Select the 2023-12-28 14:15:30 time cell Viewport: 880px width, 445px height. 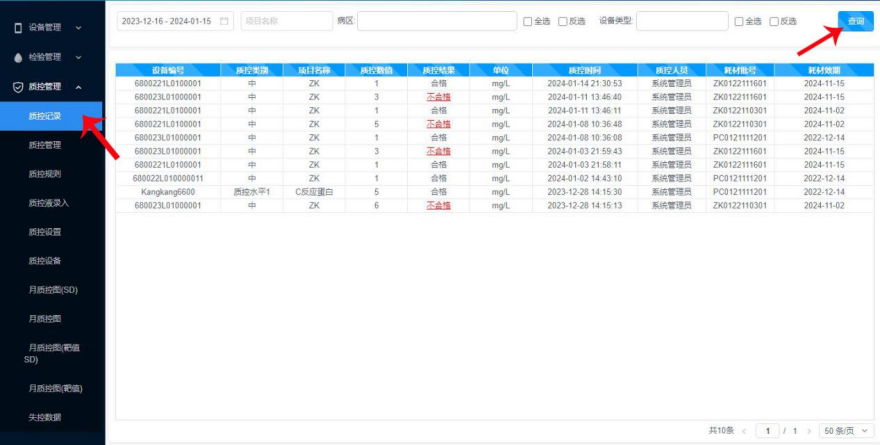click(x=585, y=192)
